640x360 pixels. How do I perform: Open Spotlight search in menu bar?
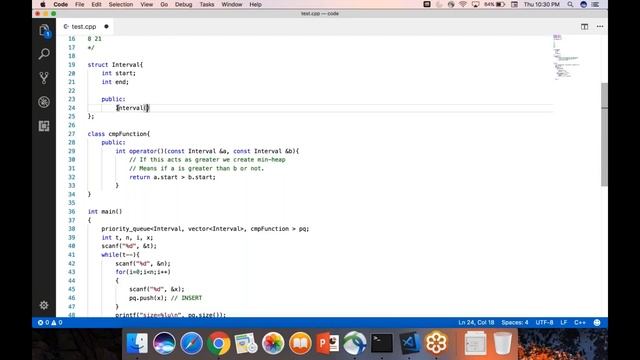point(570,4)
